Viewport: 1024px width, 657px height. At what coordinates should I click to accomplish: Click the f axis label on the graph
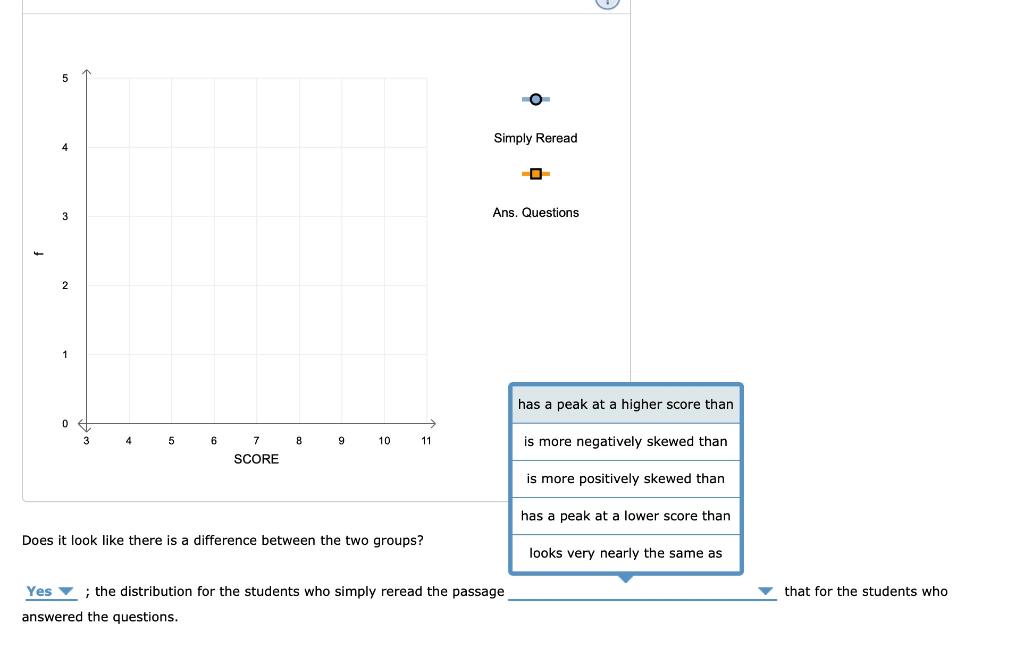(40, 251)
